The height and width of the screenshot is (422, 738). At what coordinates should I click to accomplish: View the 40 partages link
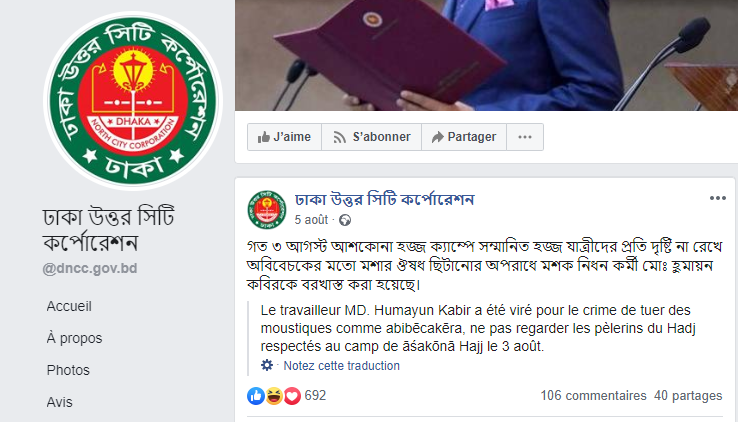(688, 396)
